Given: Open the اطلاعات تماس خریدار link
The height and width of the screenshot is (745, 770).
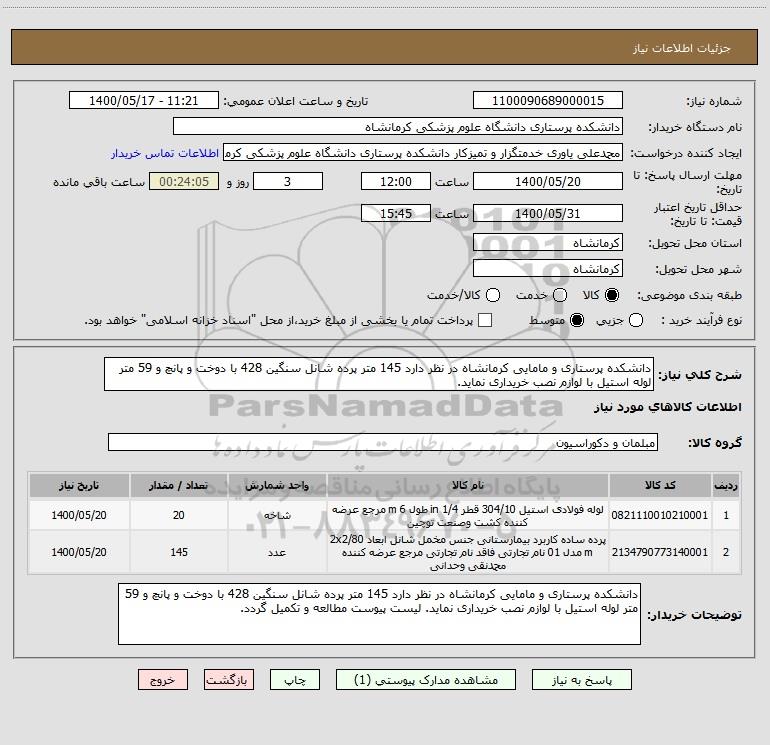Looking at the screenshot, I should coord(165,153).
